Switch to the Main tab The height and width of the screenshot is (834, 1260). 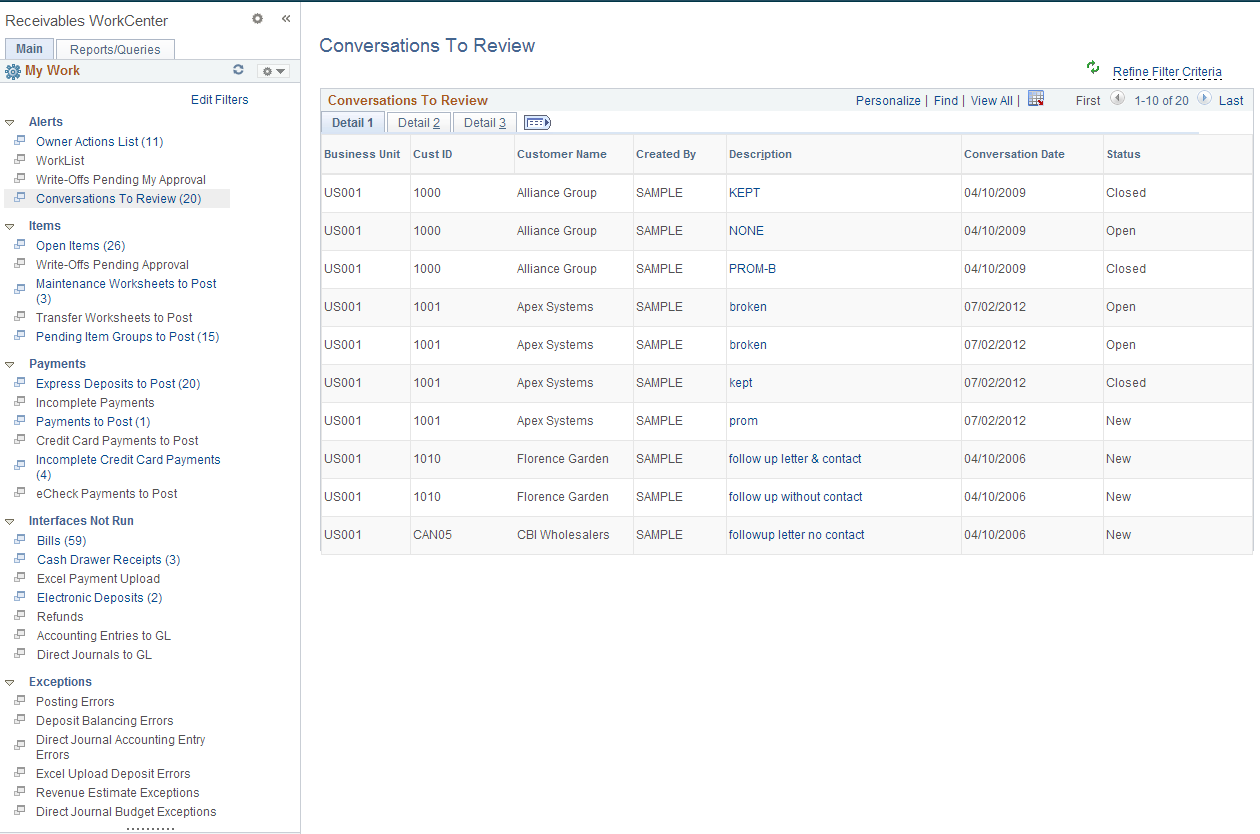(x=30, y=49)
